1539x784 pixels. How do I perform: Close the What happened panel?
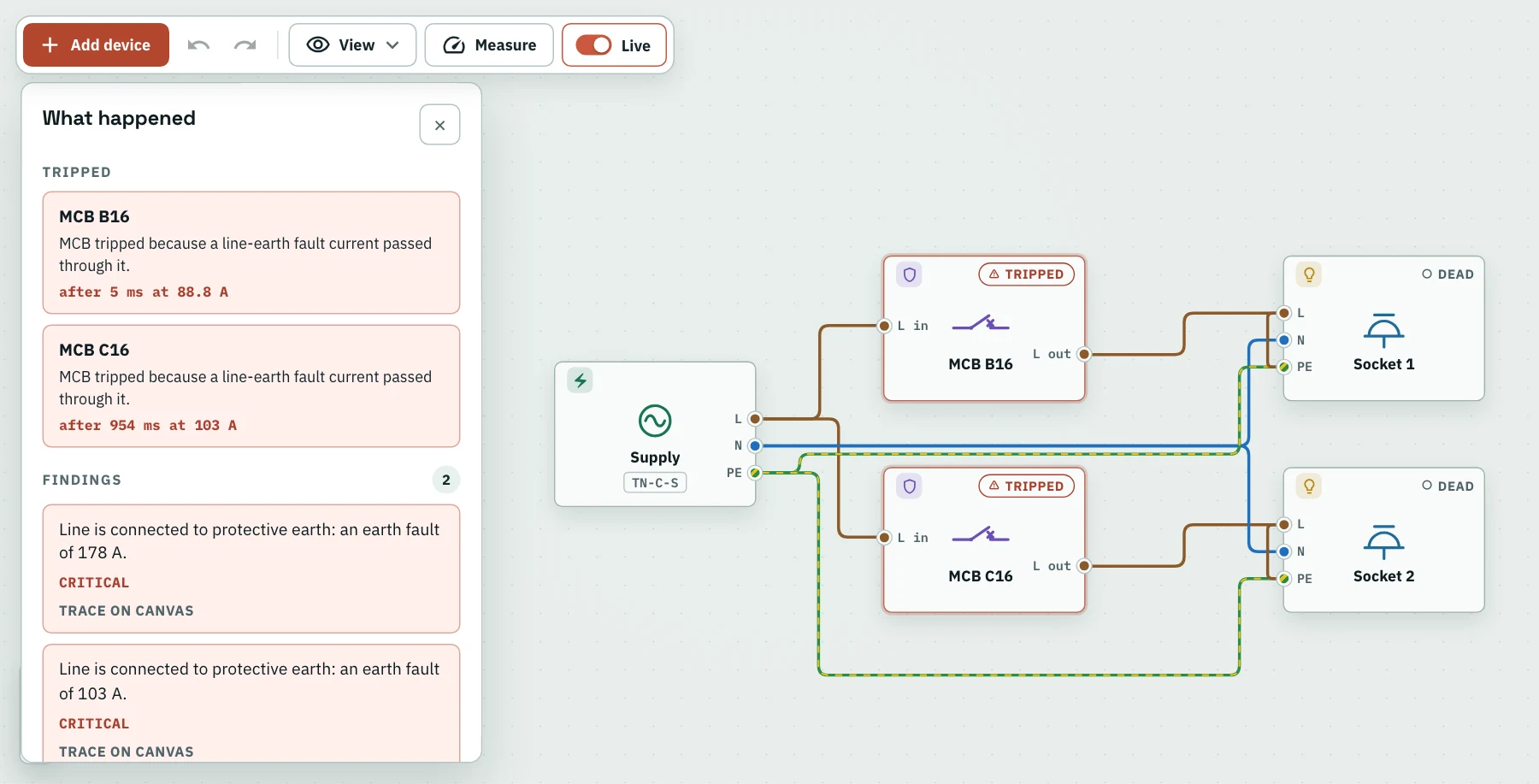point(439,125)
